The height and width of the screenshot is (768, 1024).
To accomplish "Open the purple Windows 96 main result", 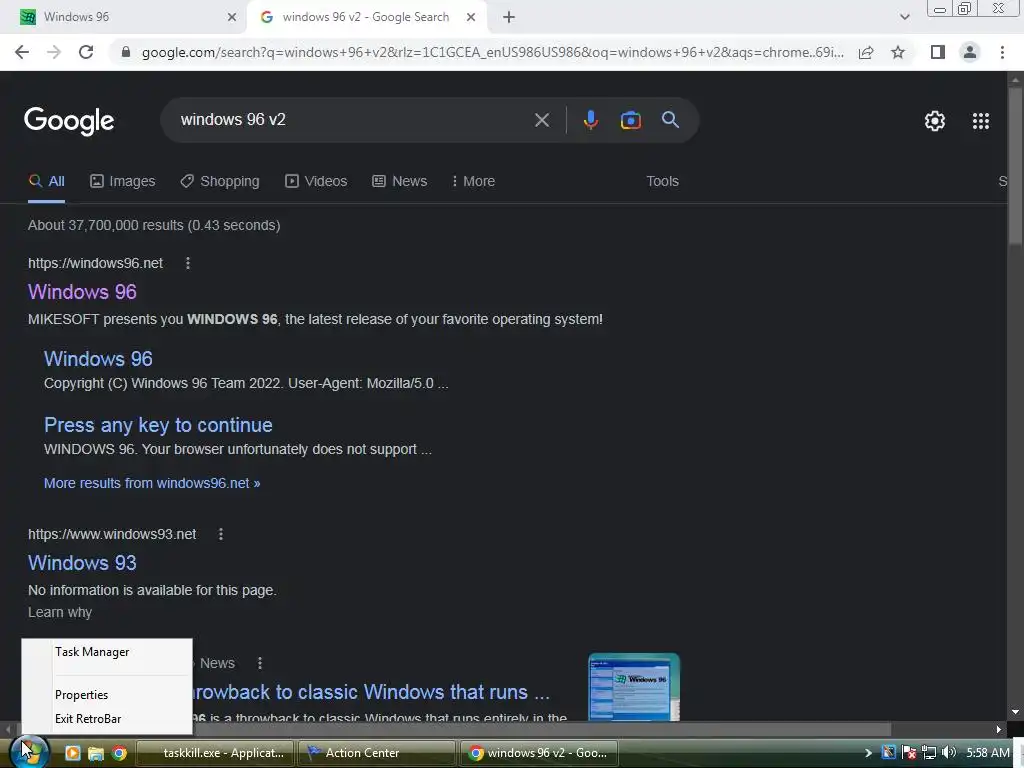I will tap(82, 292).
